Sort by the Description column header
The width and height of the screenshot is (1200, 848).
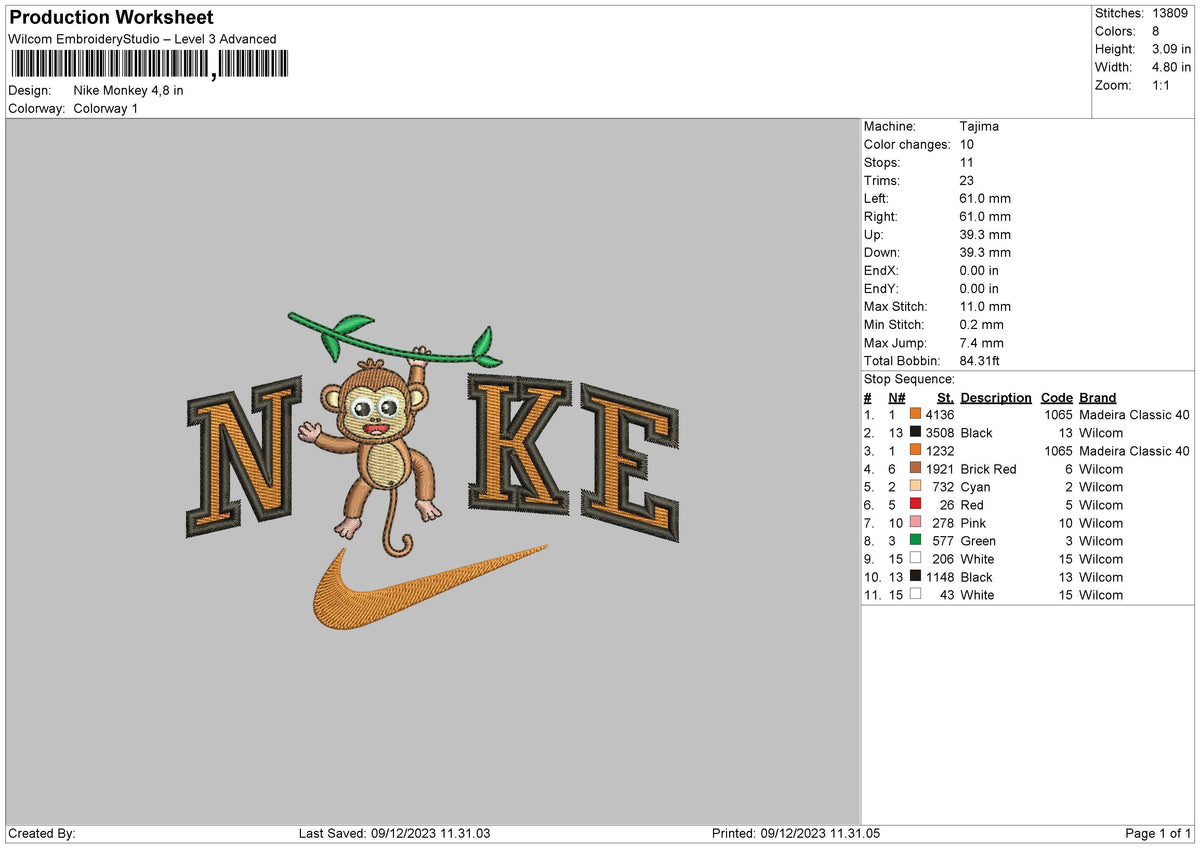coord(996,397)
